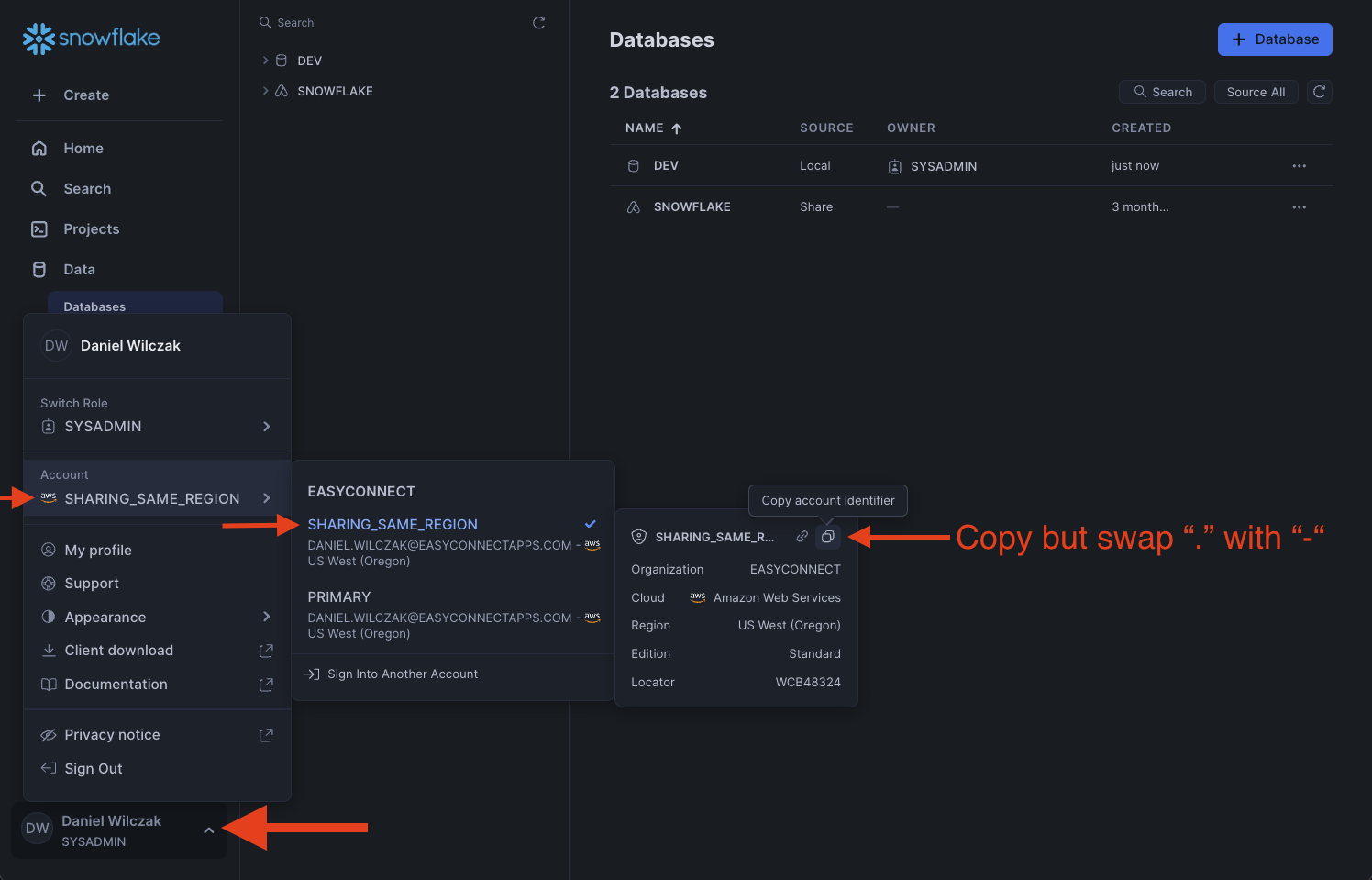Sort by the CREATED column header

[1141, 128]
